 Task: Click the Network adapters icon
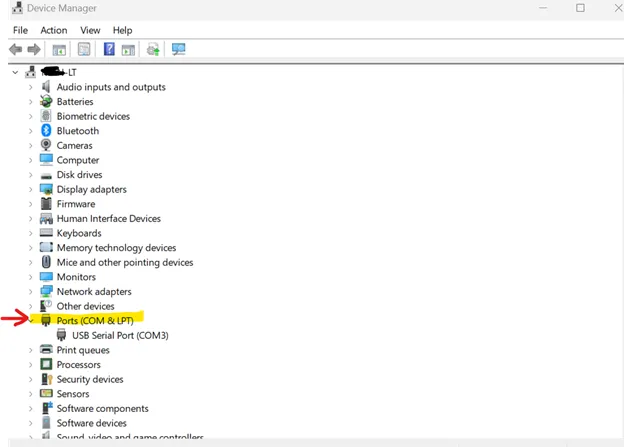[46, 291]
